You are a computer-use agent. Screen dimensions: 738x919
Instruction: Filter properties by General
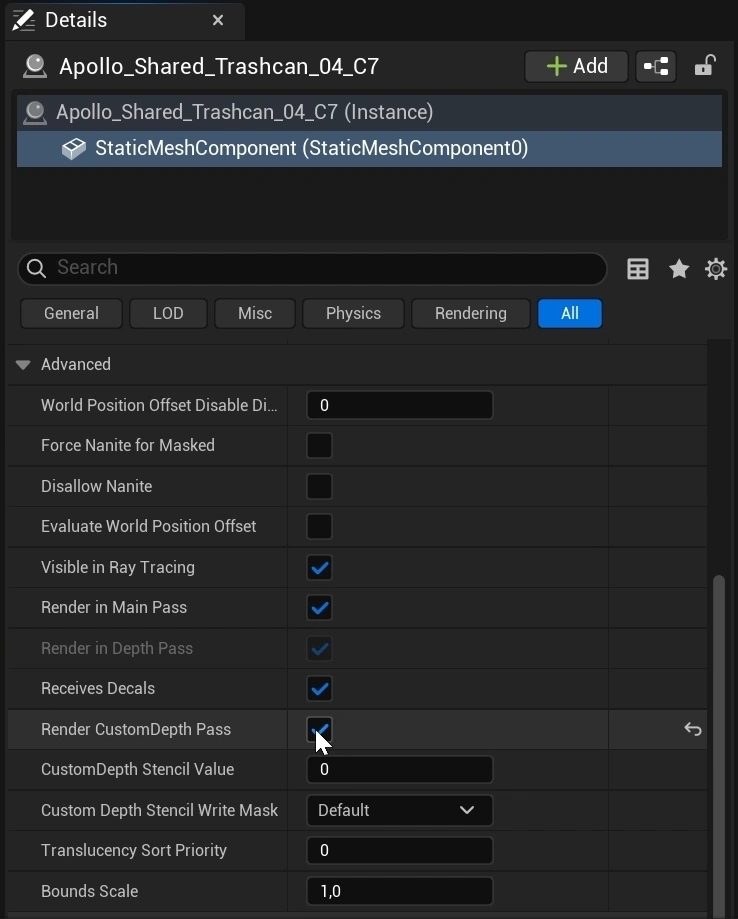72,314
